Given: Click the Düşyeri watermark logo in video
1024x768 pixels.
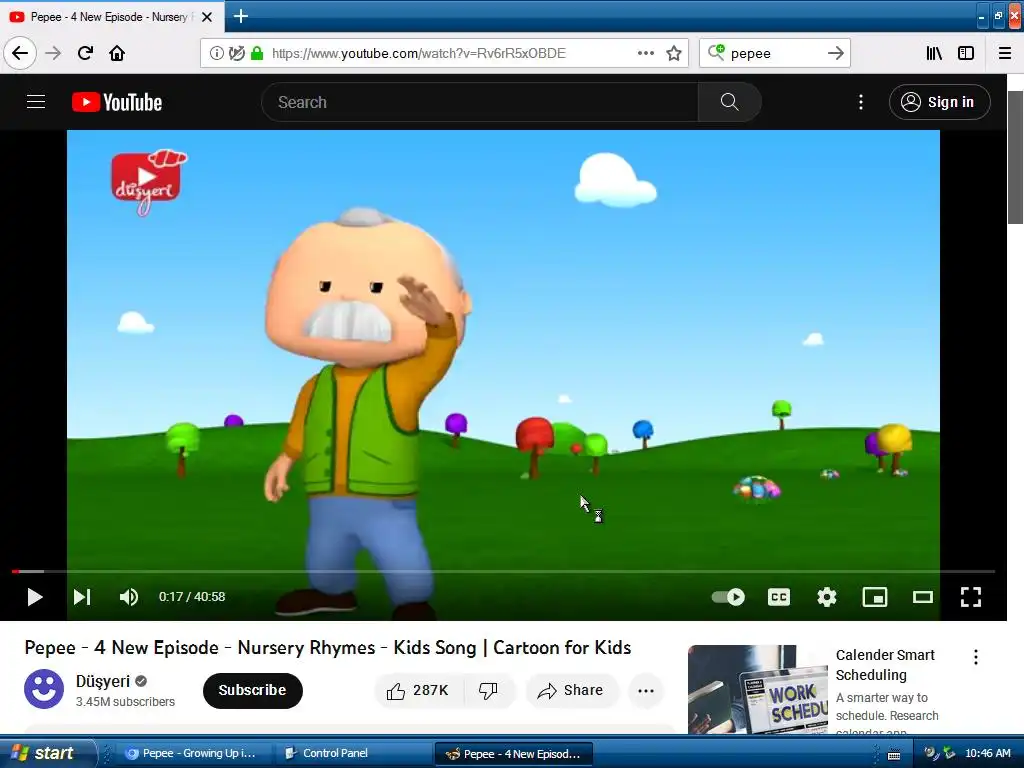Looking at the screenshot, I should (x=148, y=182).
